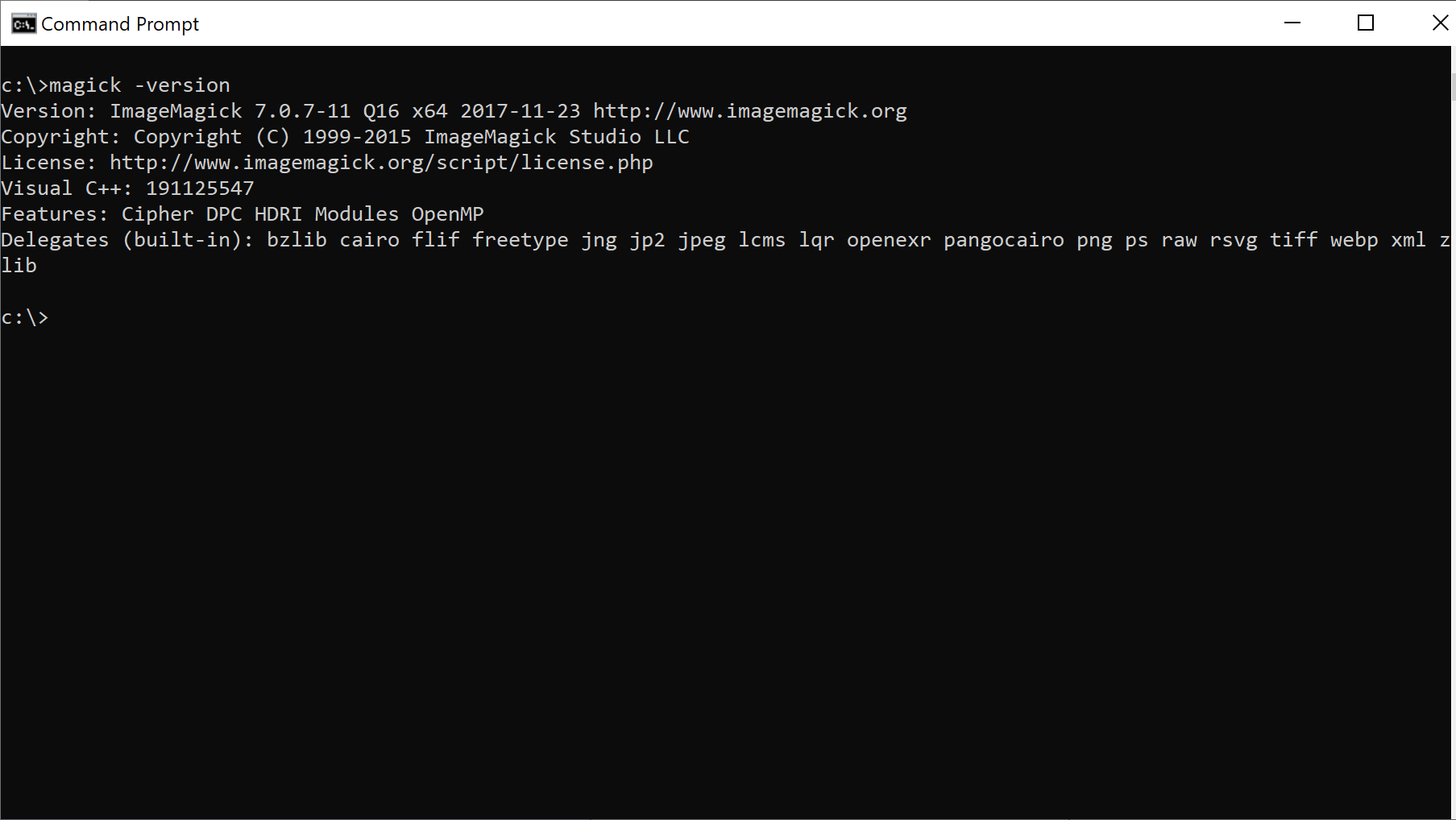Click the 'webp' delegate name
This screenshot has width=1456, height=820.
(1354, 240)
